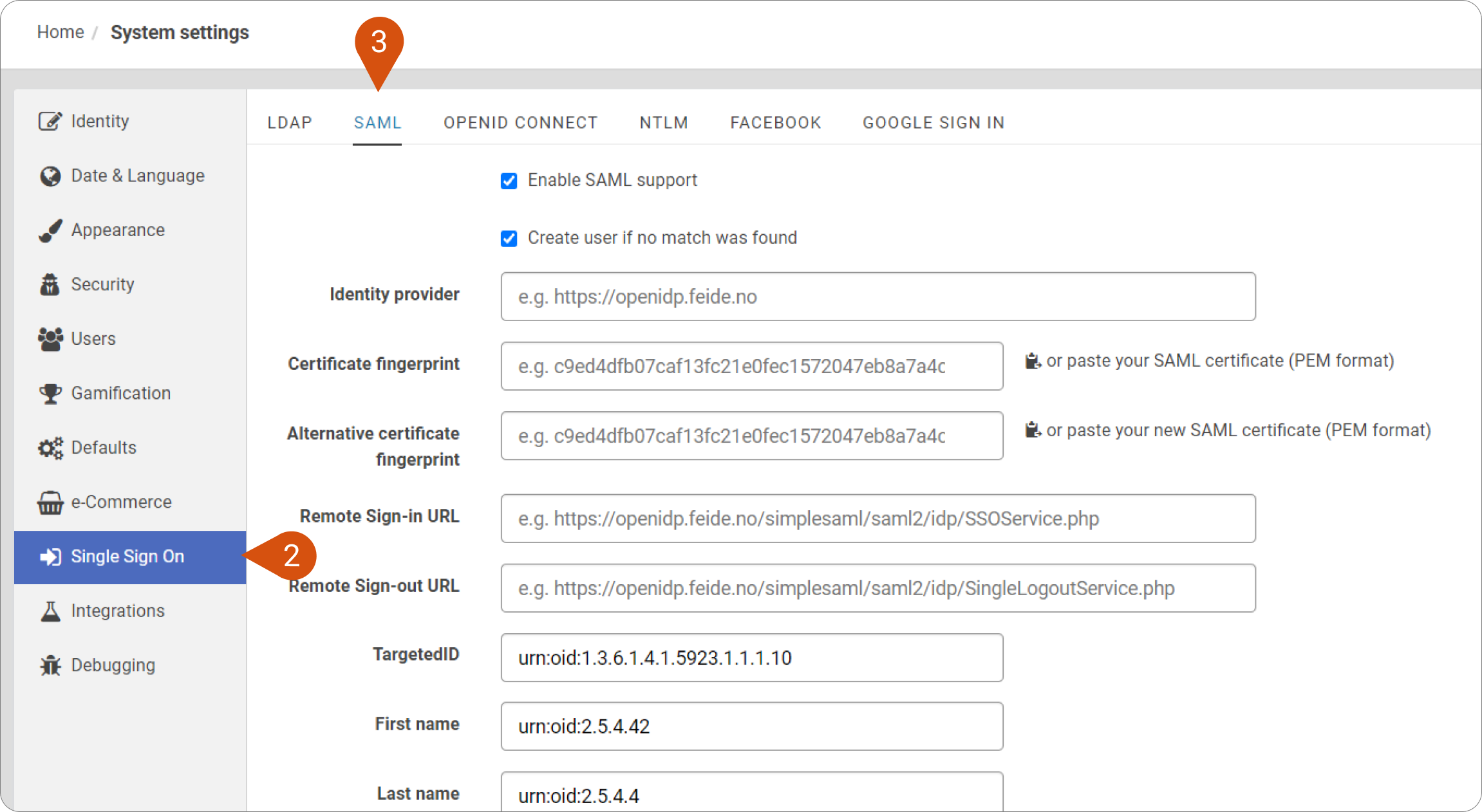Select Single Sign On in sidebar
The height and width of the screenshot is (812, 1482).
coord(130,557)
